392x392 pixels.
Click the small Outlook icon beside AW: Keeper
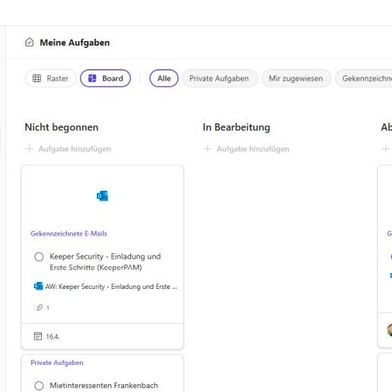[38, 286]
